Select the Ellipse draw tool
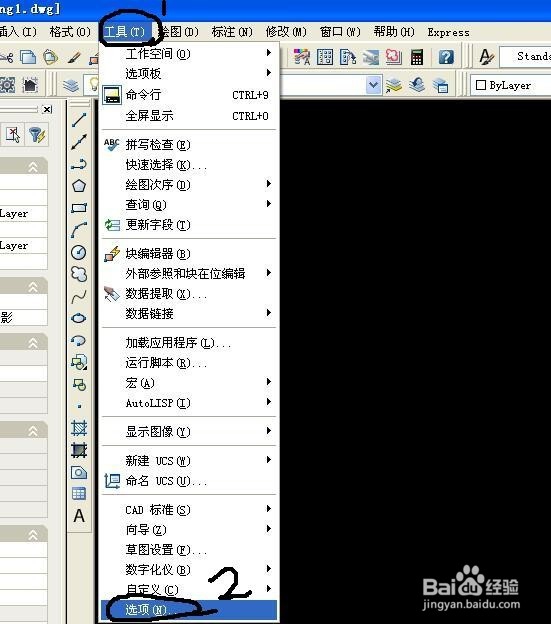This screenshot has width=551, height=624. 79,318
